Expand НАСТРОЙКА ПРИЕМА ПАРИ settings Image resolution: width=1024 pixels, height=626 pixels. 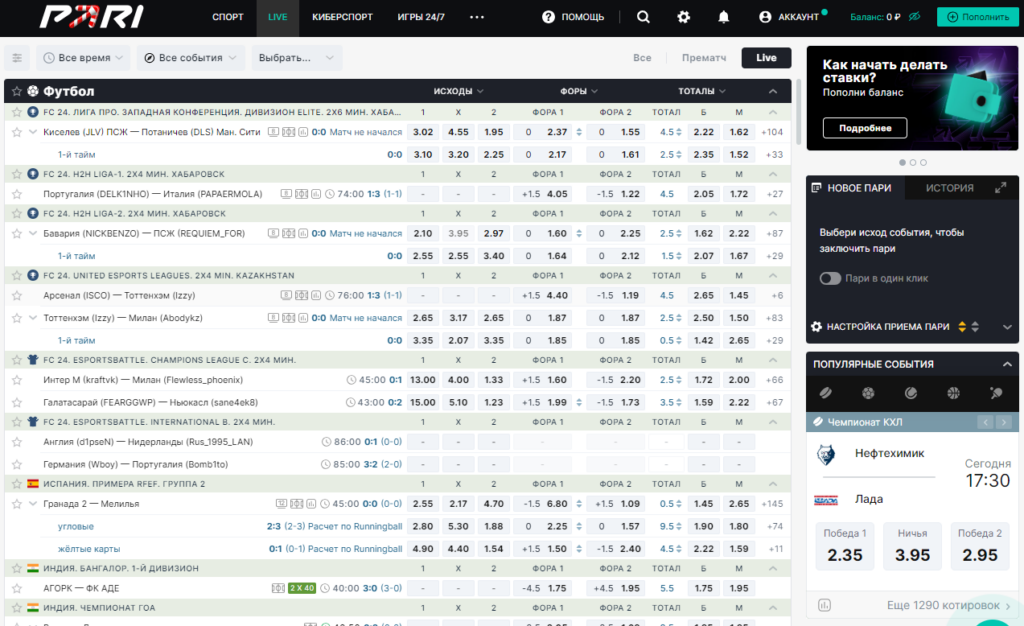(1007, 327)
